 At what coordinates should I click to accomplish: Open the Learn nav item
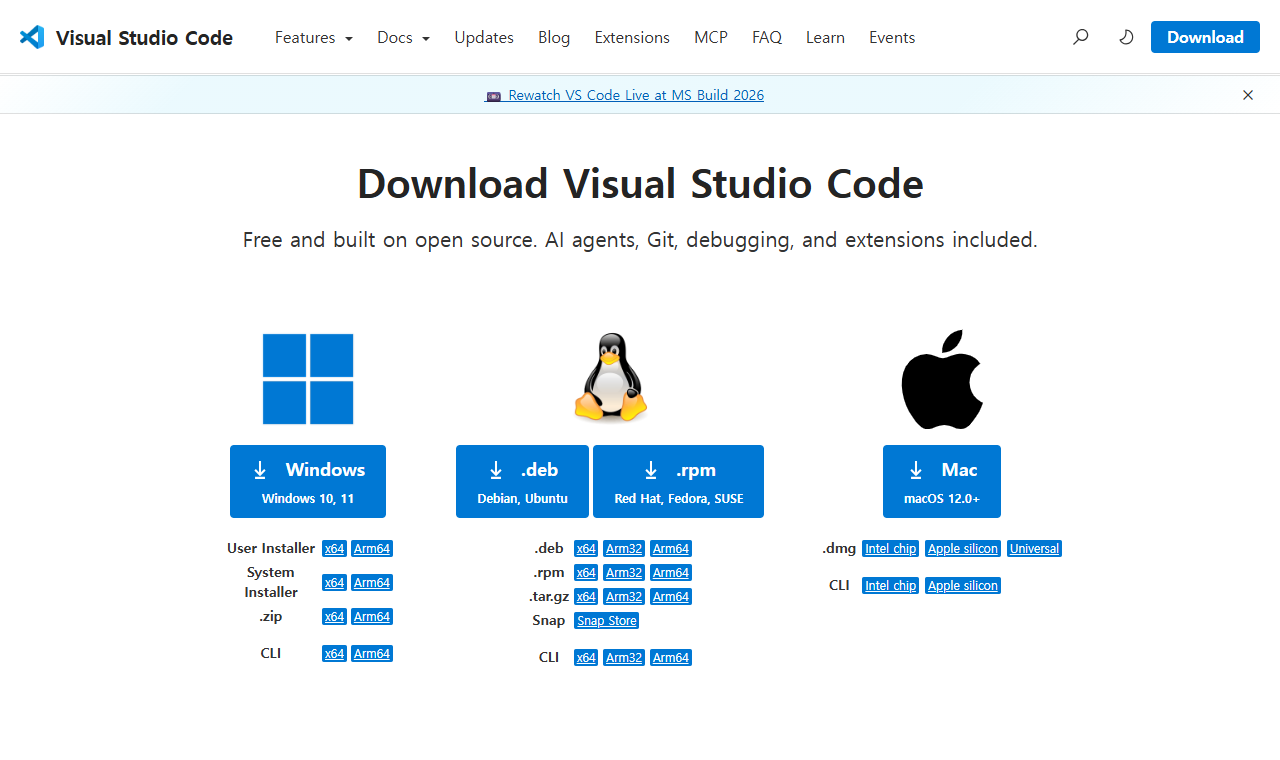825,37
